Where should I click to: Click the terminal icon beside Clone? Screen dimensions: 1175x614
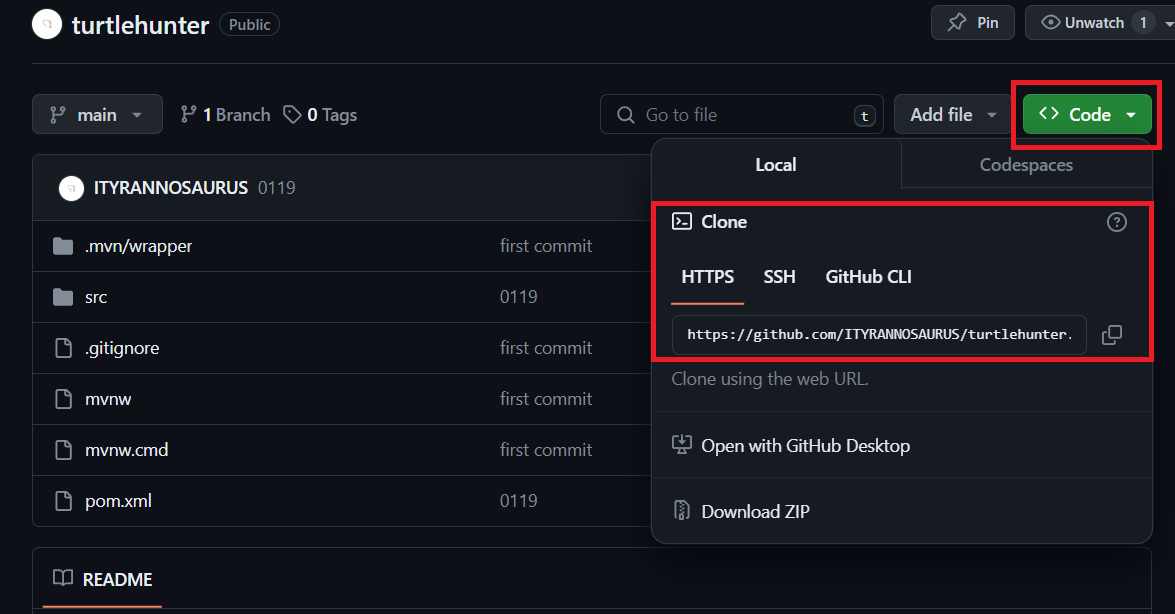coord(682,221)
